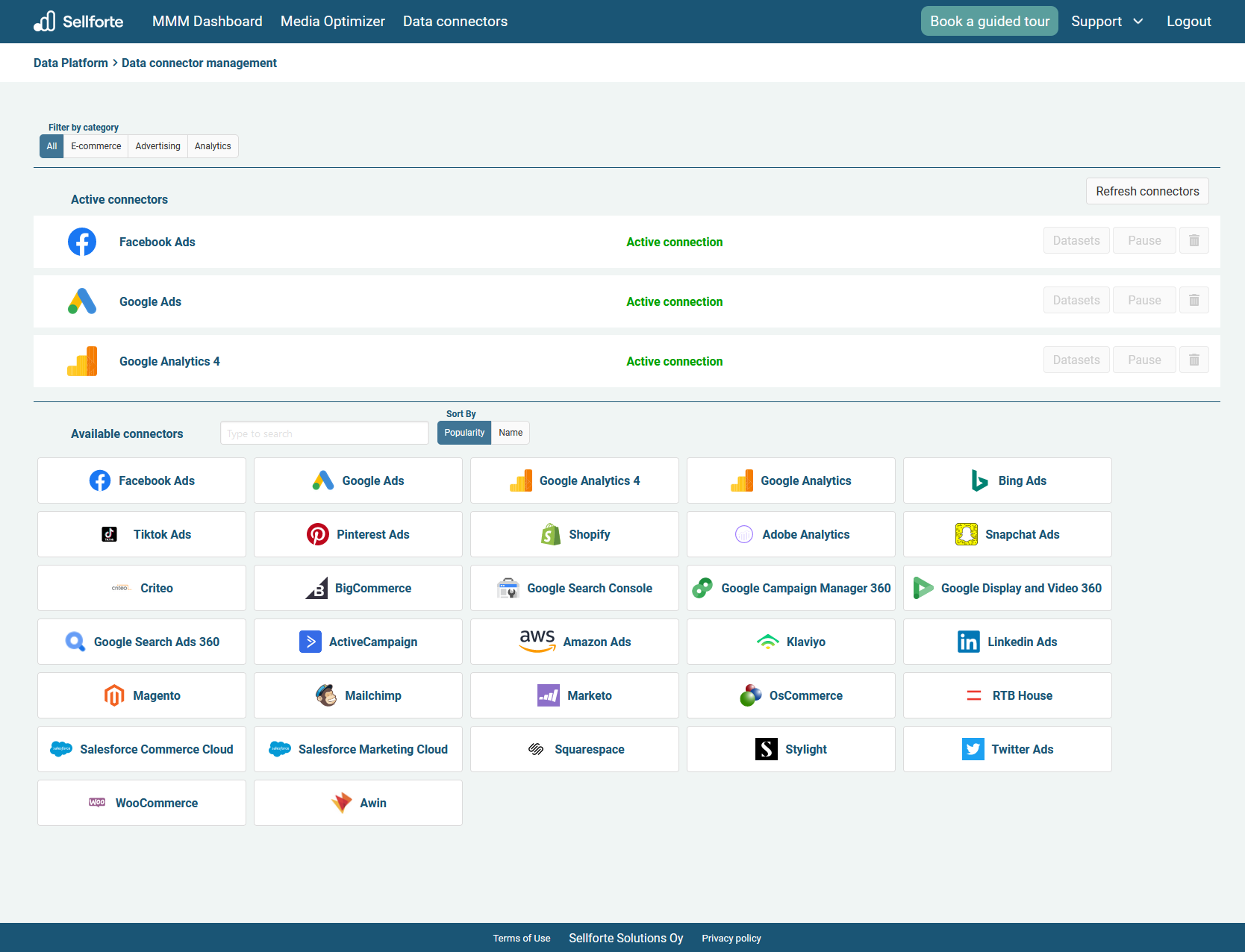Delete the Facebook Ads active connector

[x=1193, y=240]
